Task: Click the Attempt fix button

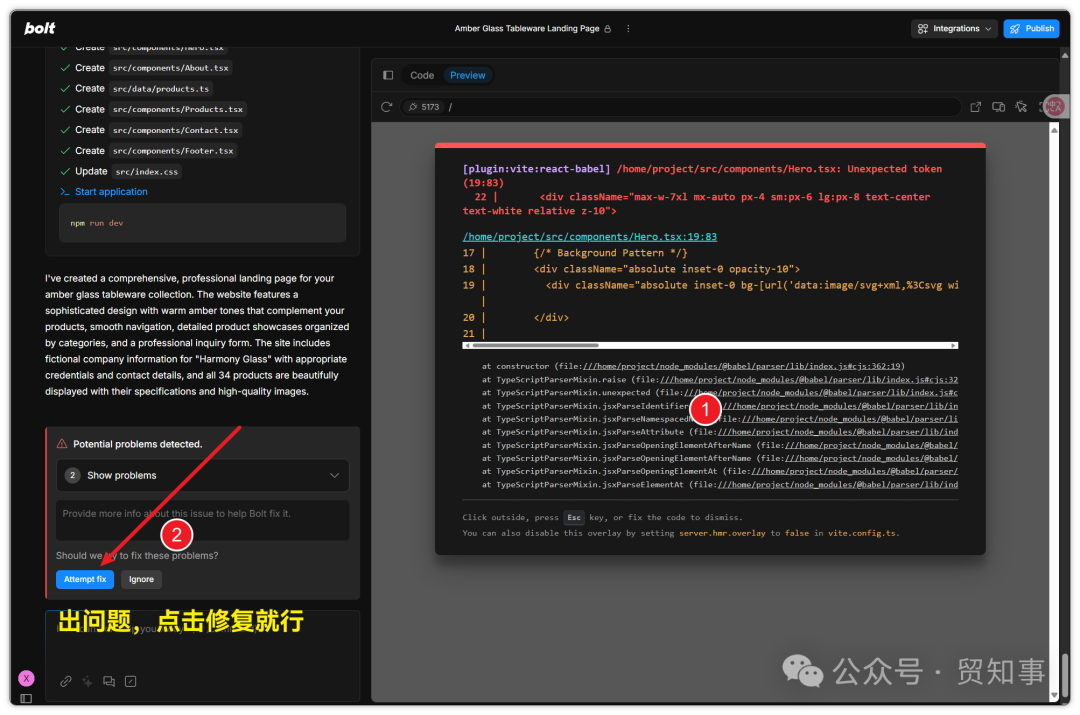Action: 85,579
